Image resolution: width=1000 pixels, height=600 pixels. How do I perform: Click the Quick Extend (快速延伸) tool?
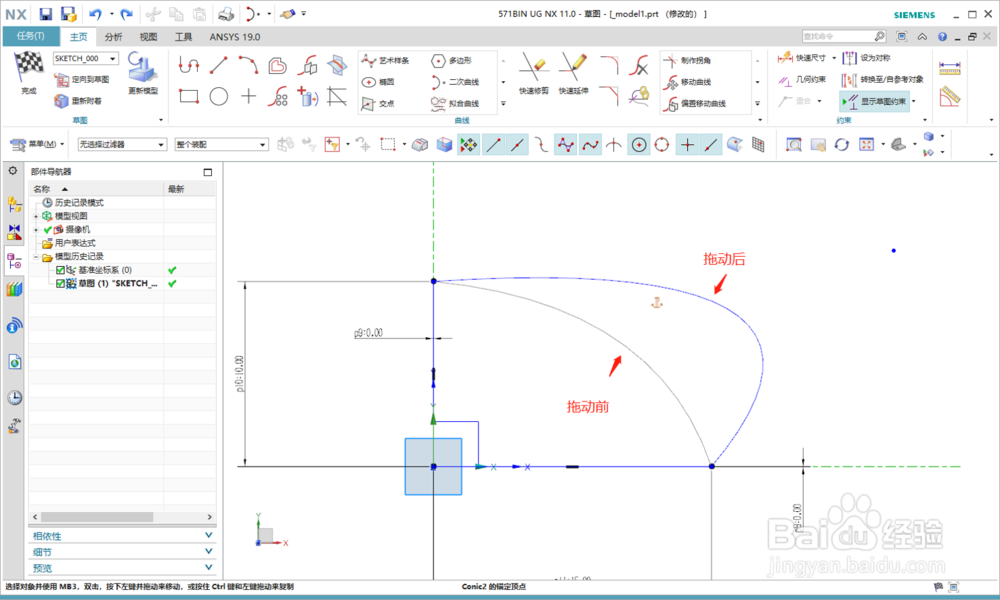click(573, 74)
